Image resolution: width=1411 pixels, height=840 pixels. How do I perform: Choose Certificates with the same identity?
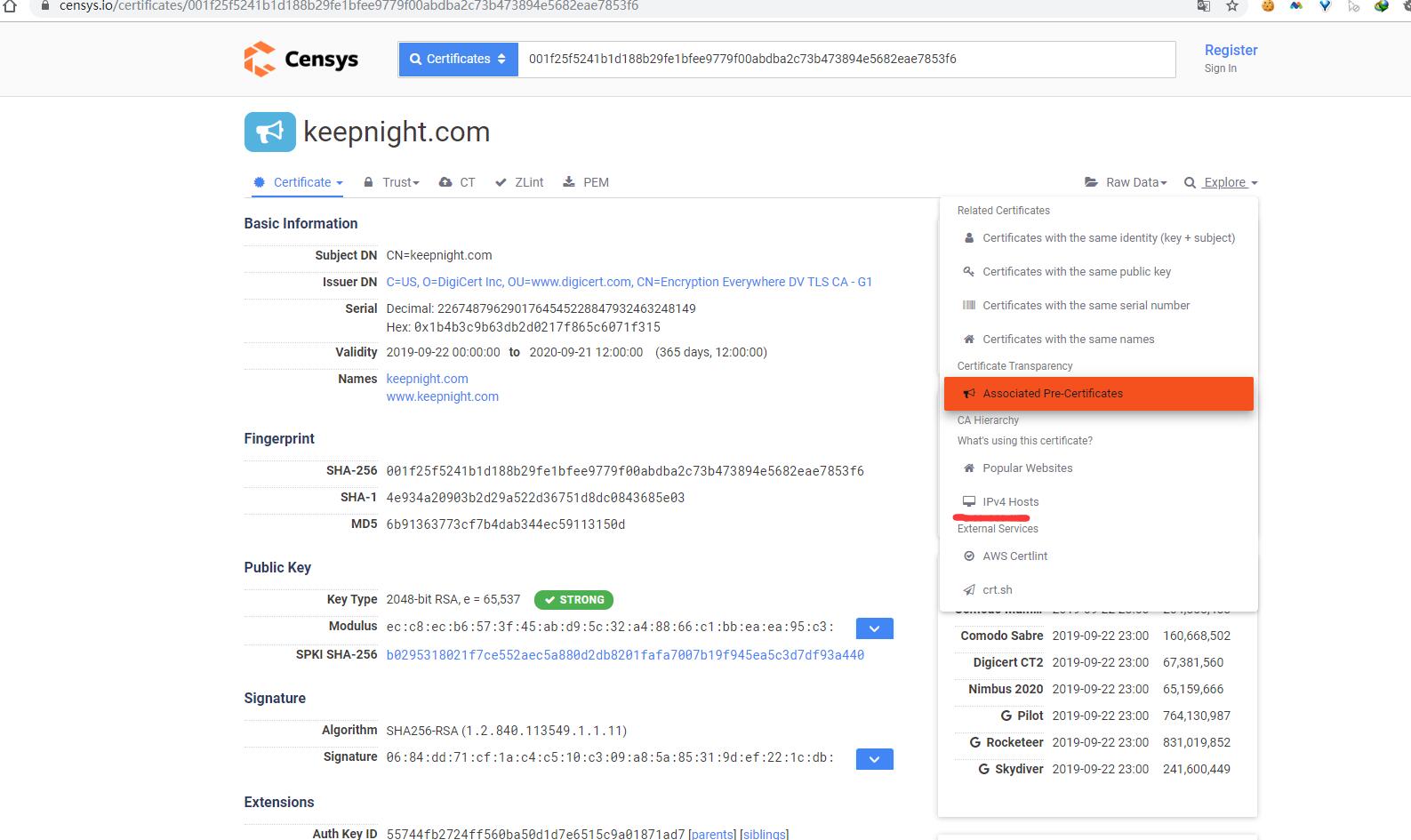point(1099,238)
